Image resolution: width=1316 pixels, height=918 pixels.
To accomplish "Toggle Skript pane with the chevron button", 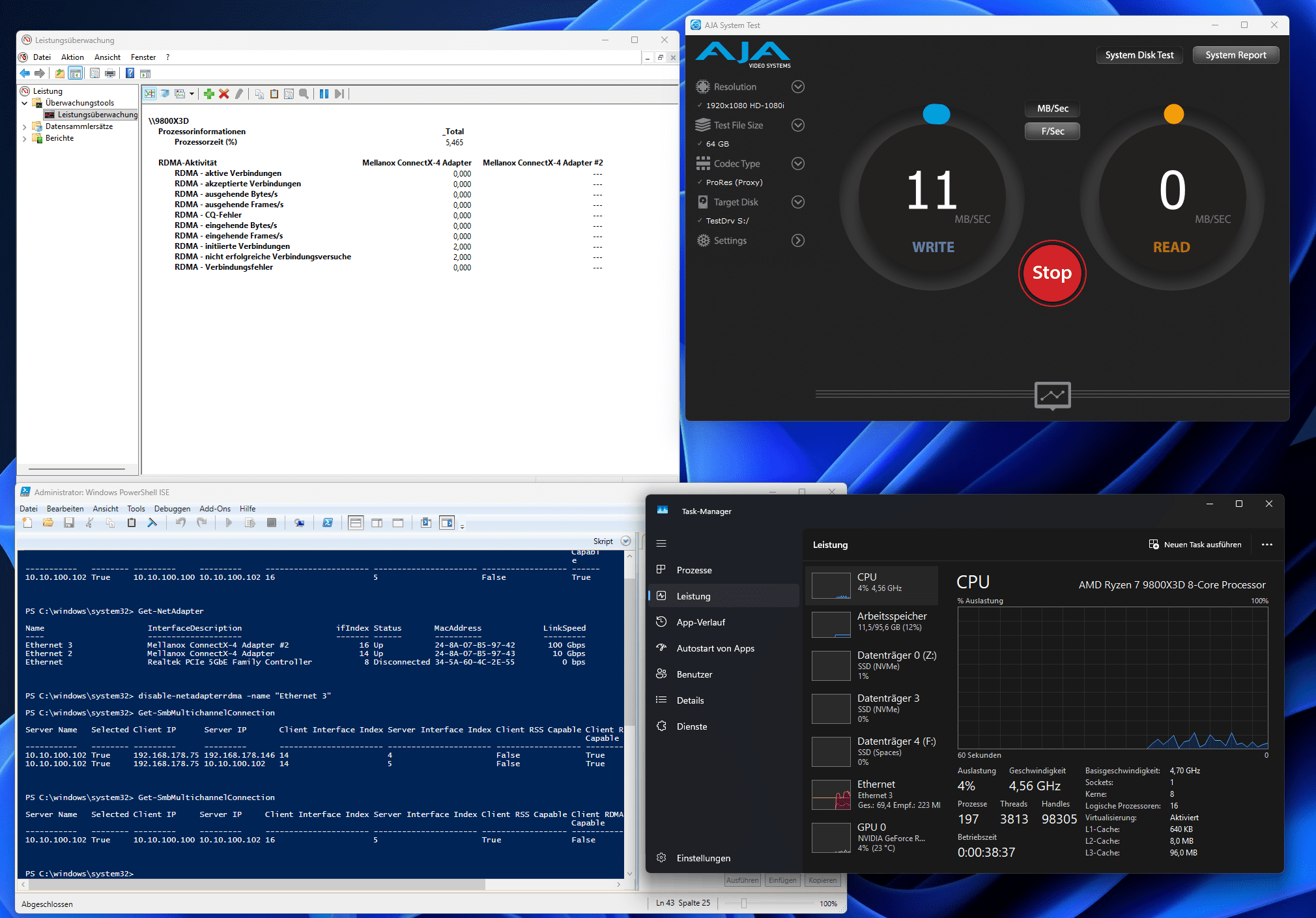I will click(626, 541).
